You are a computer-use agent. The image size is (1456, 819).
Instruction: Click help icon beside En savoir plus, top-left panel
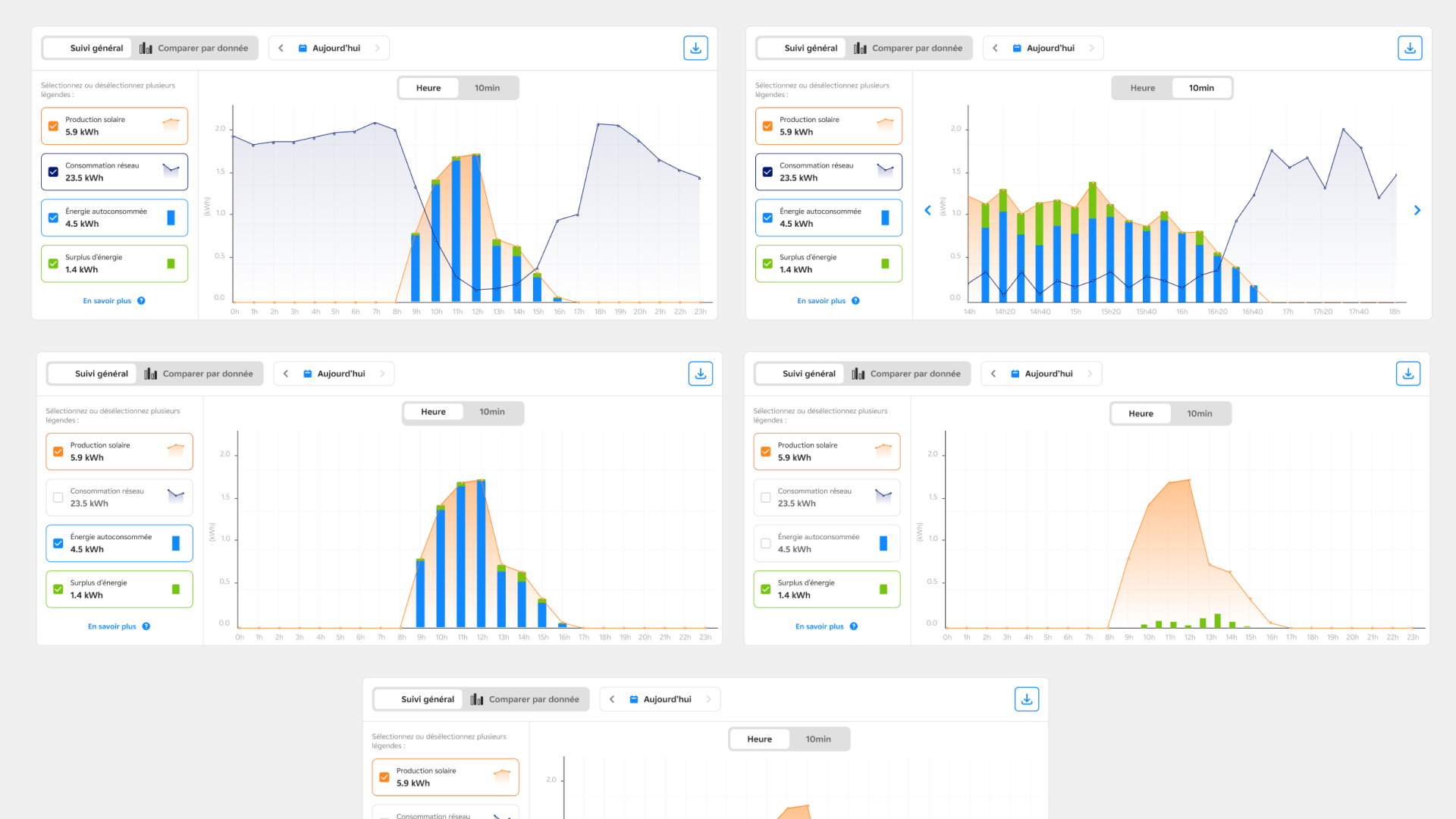[x=141, y=301]
